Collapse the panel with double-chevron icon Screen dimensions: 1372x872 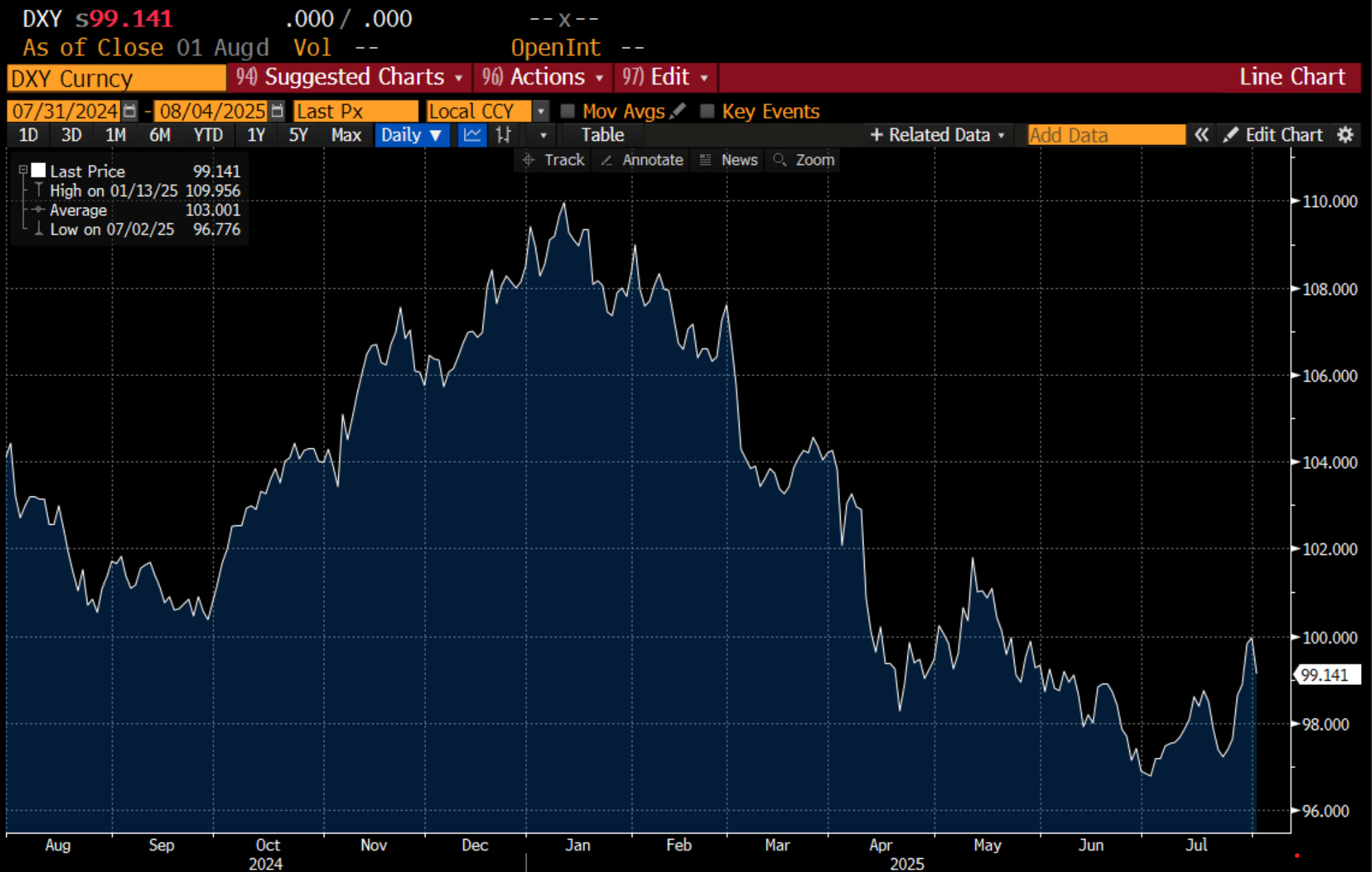click(1201, 135)
